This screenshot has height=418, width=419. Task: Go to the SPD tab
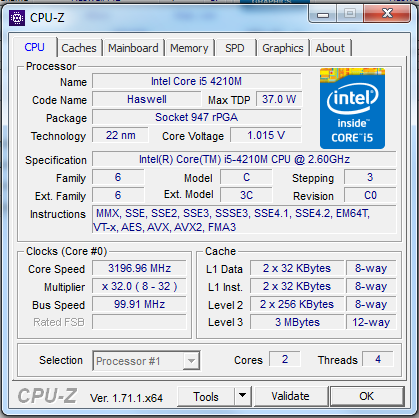(x=235, y=48)
